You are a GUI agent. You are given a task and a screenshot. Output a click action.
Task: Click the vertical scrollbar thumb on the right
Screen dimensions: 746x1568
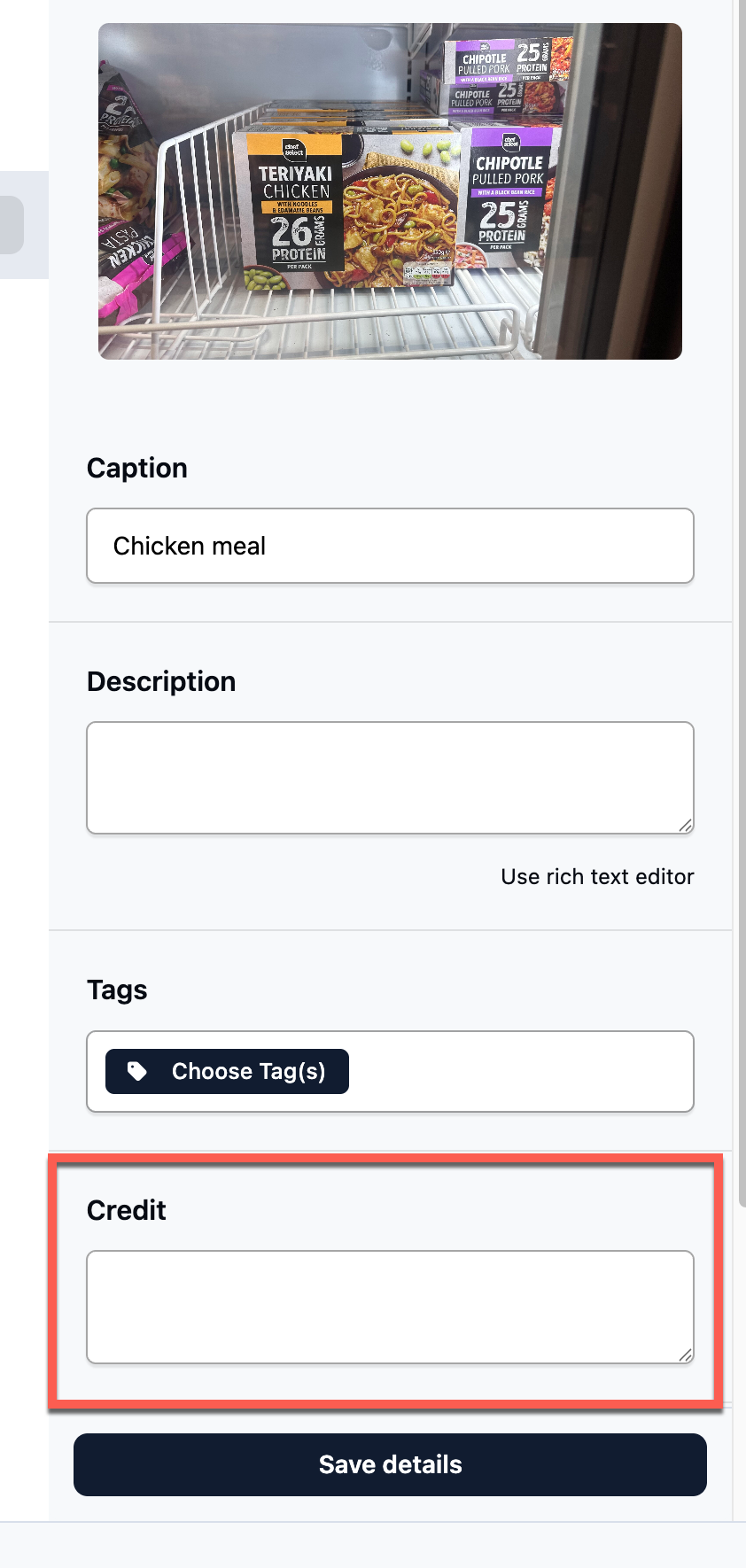click(x=741, y=602)
